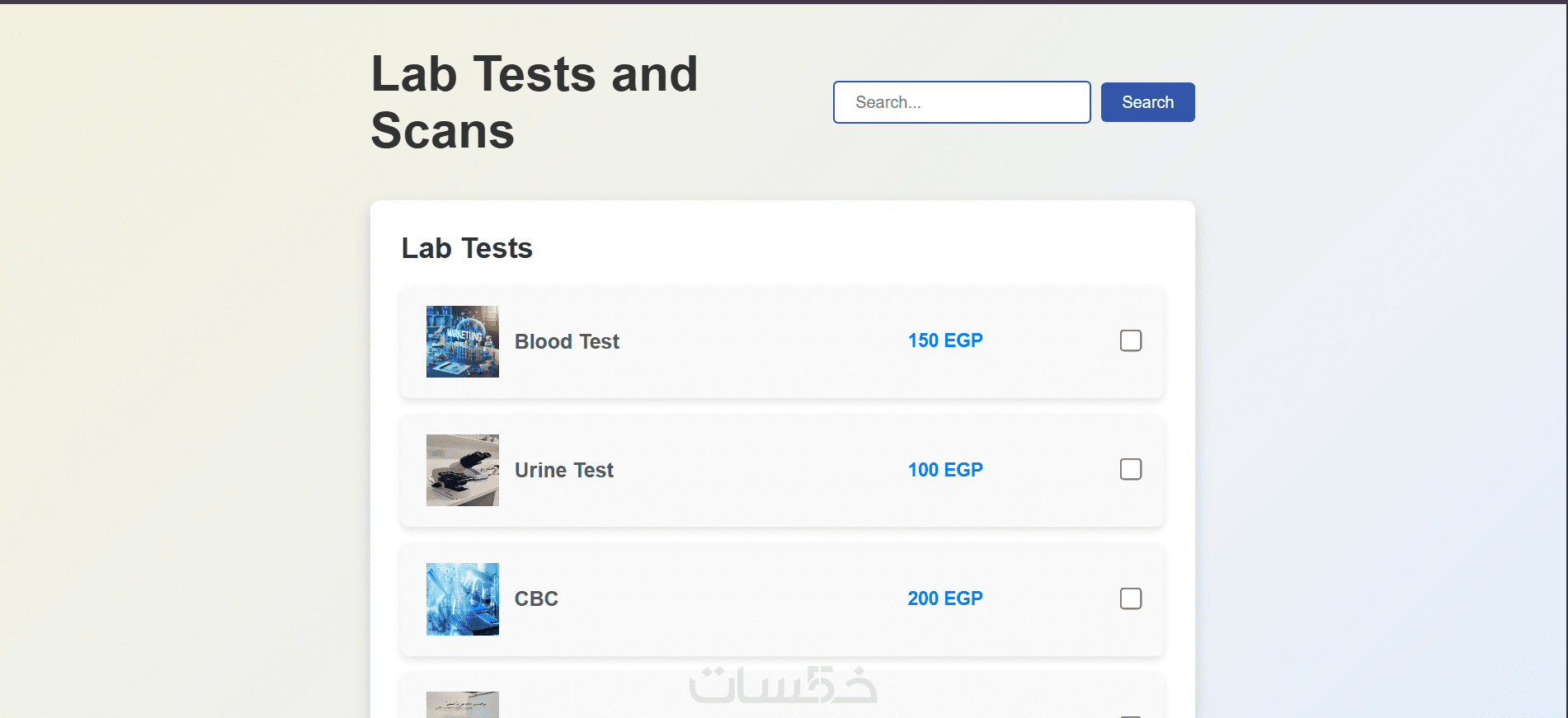Select the CBC thumbnail picture
This screenshot has height=718, width=1568.
click(x=462, y=598)
